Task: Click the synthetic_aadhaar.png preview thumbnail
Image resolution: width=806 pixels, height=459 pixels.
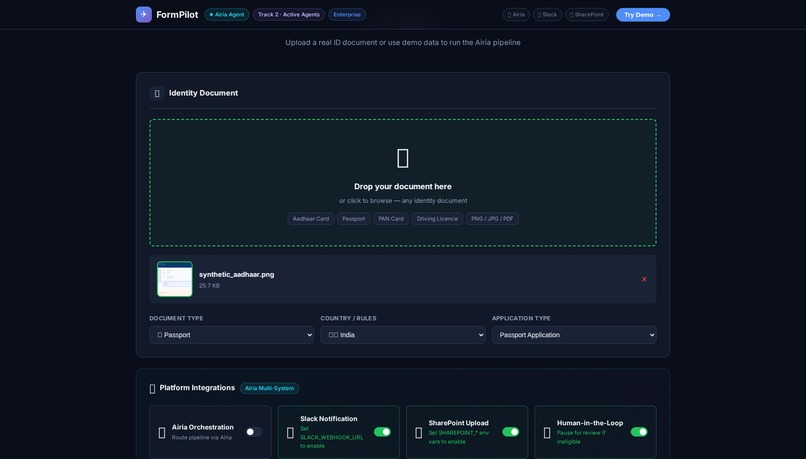Action: pyautogui.click(x=175, y=279)
